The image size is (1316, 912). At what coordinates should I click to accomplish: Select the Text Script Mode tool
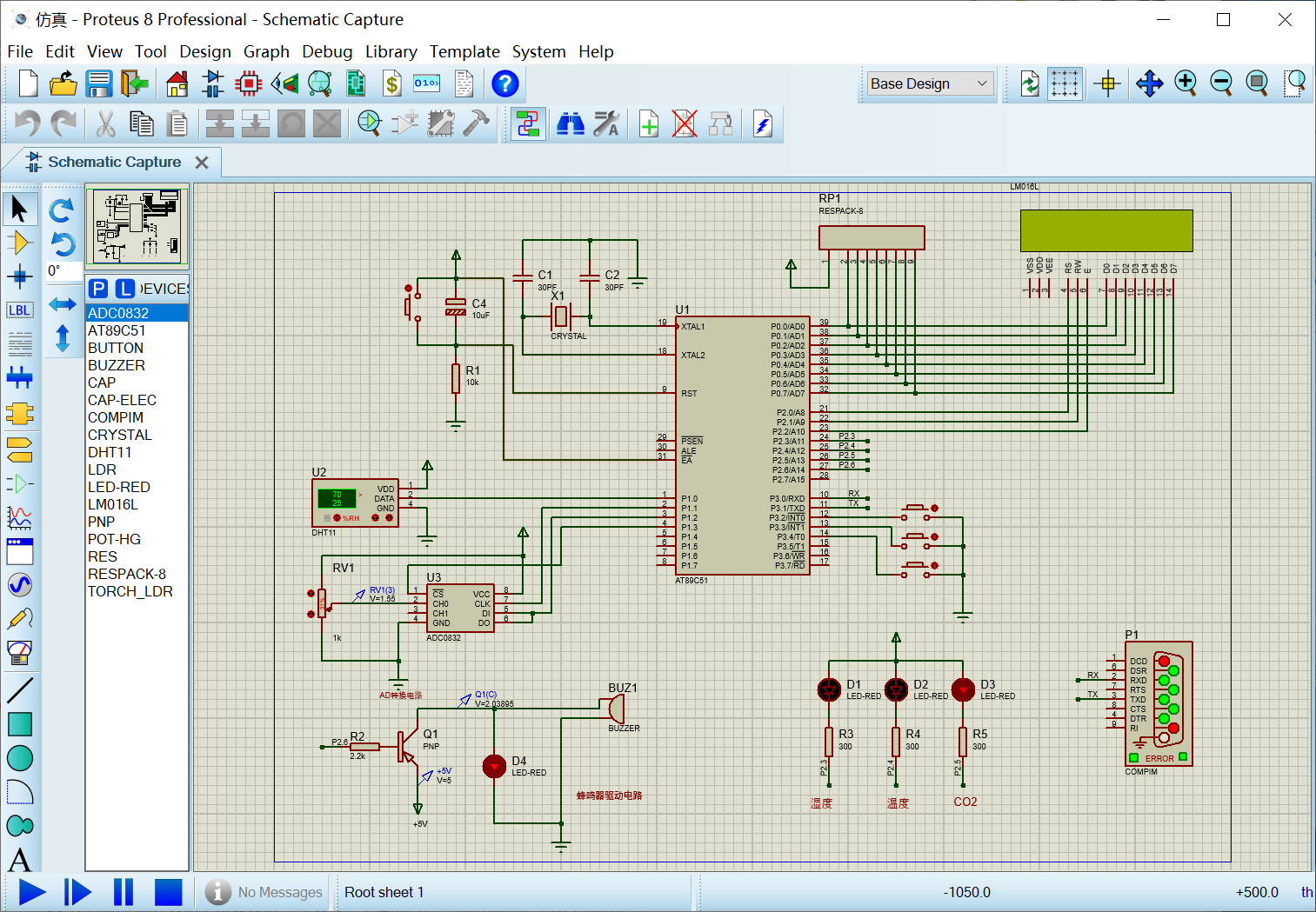click(x=19, y=344)
